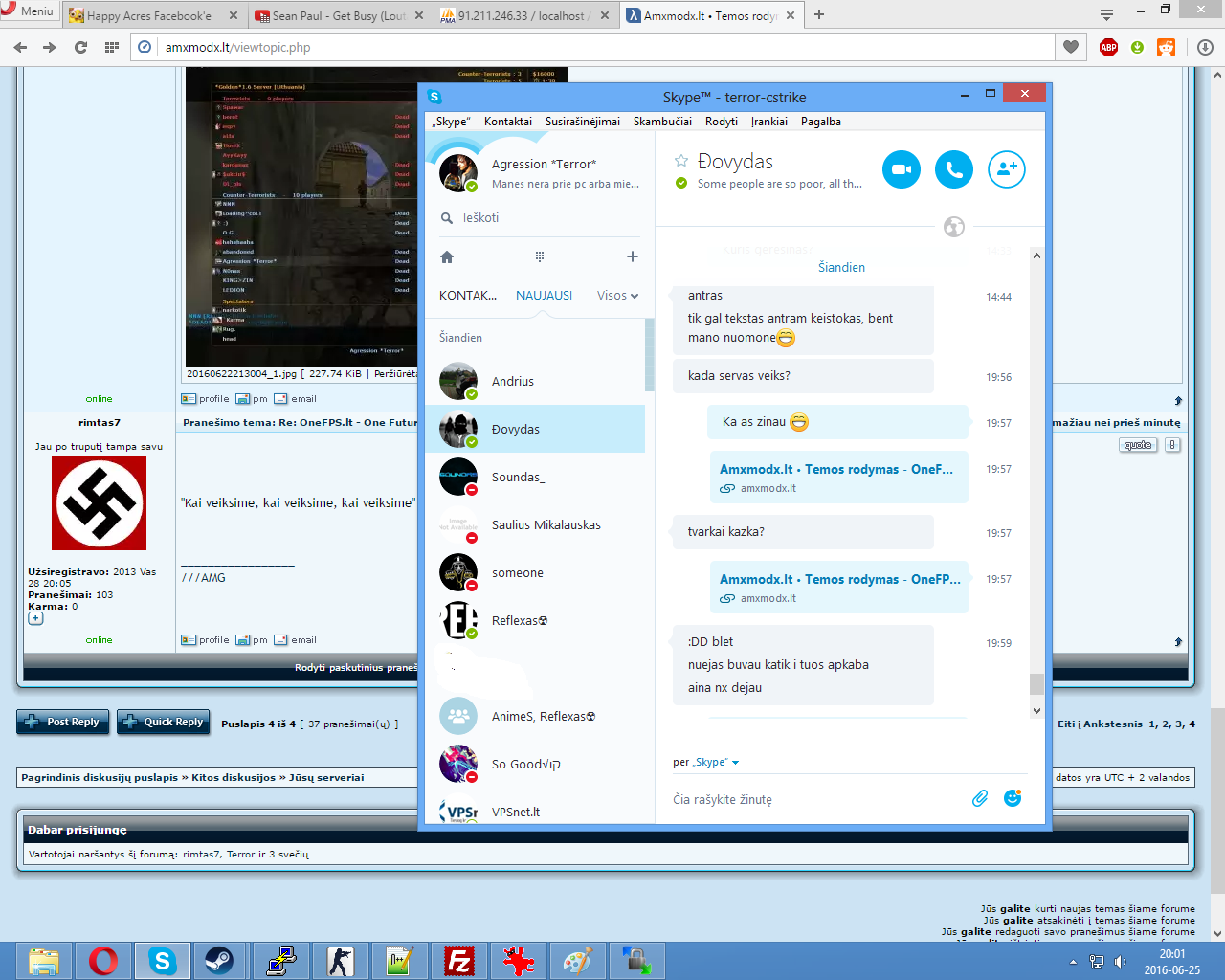1225x980 pixels.
Task: Select Andrius in the contact list
Action: 535,381
